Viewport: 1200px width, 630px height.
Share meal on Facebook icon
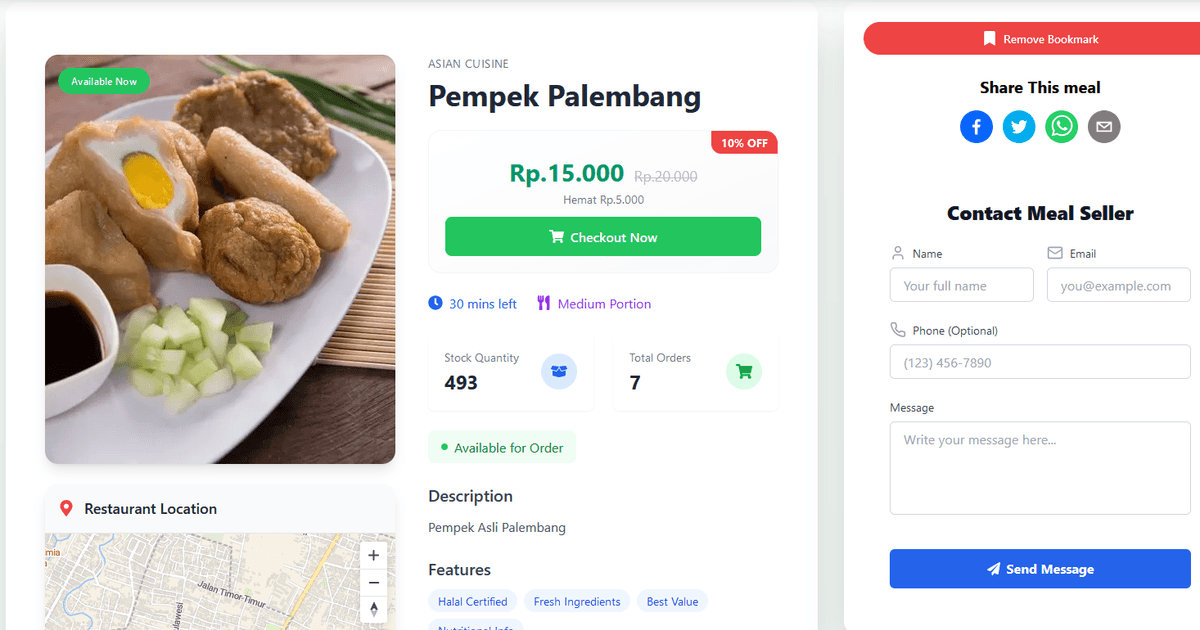tap(976, 127)
